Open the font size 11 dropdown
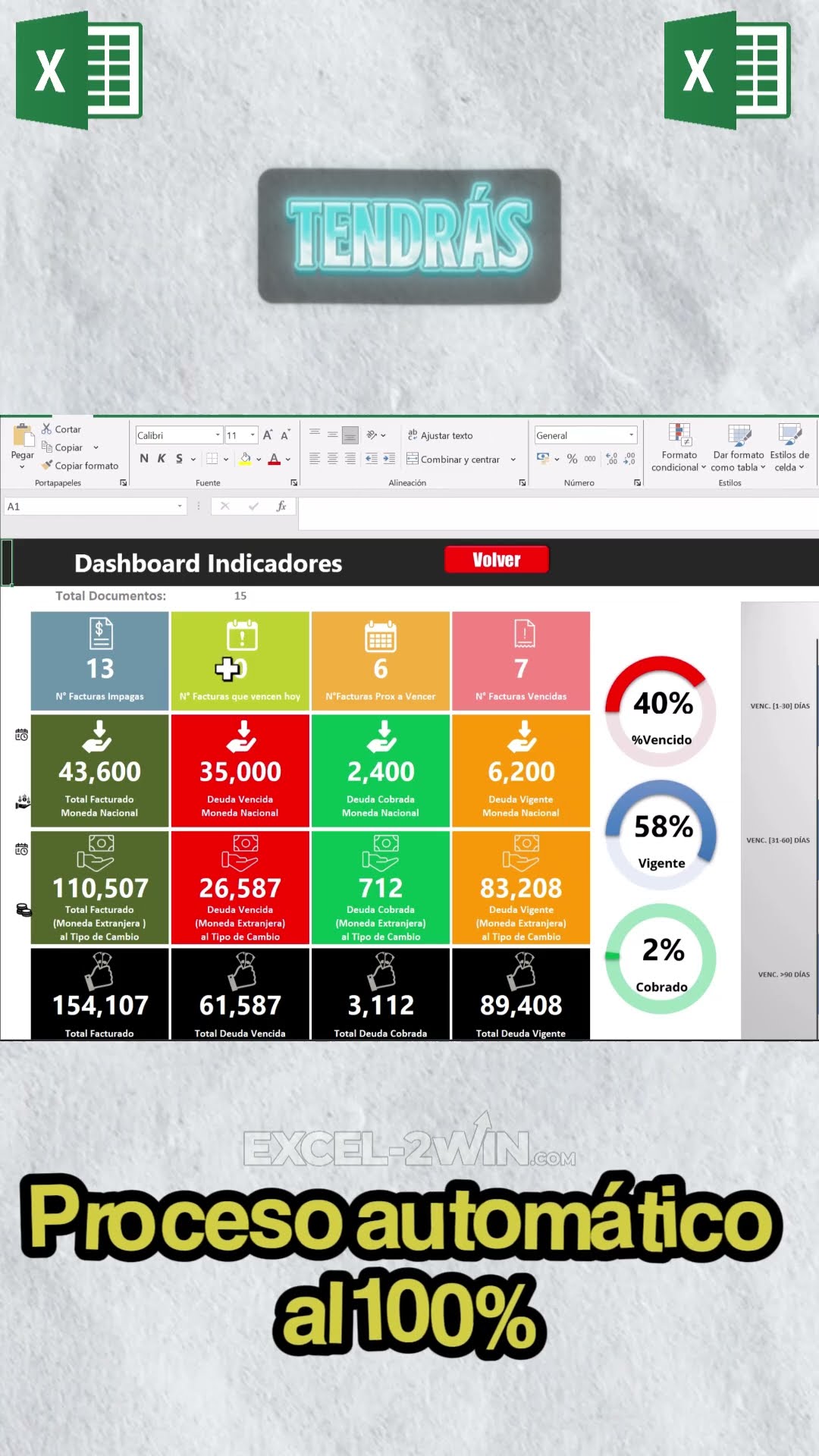Screen dimensions: 819x1456 (253, 435)
